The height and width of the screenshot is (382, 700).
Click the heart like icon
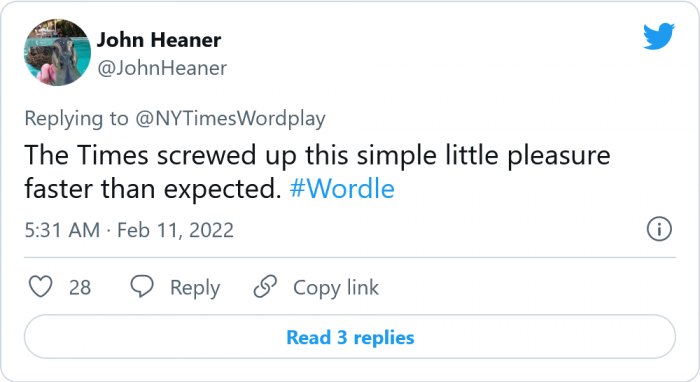tap(41, 286)
